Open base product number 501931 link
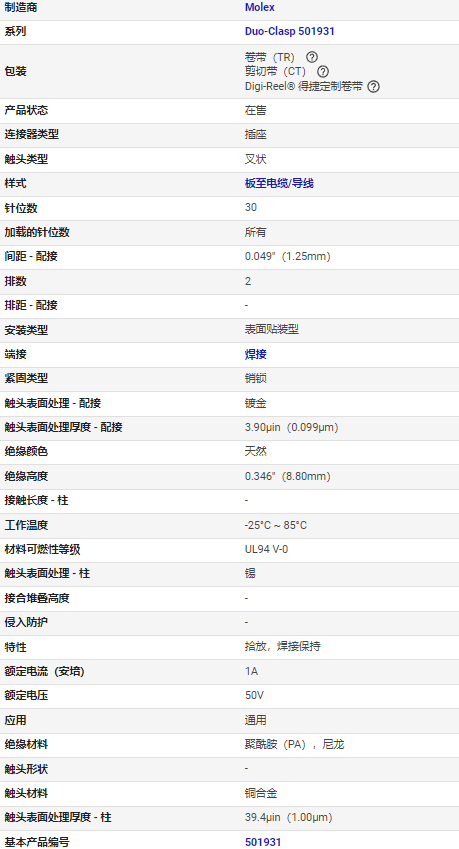 click(x=263, y=842)
